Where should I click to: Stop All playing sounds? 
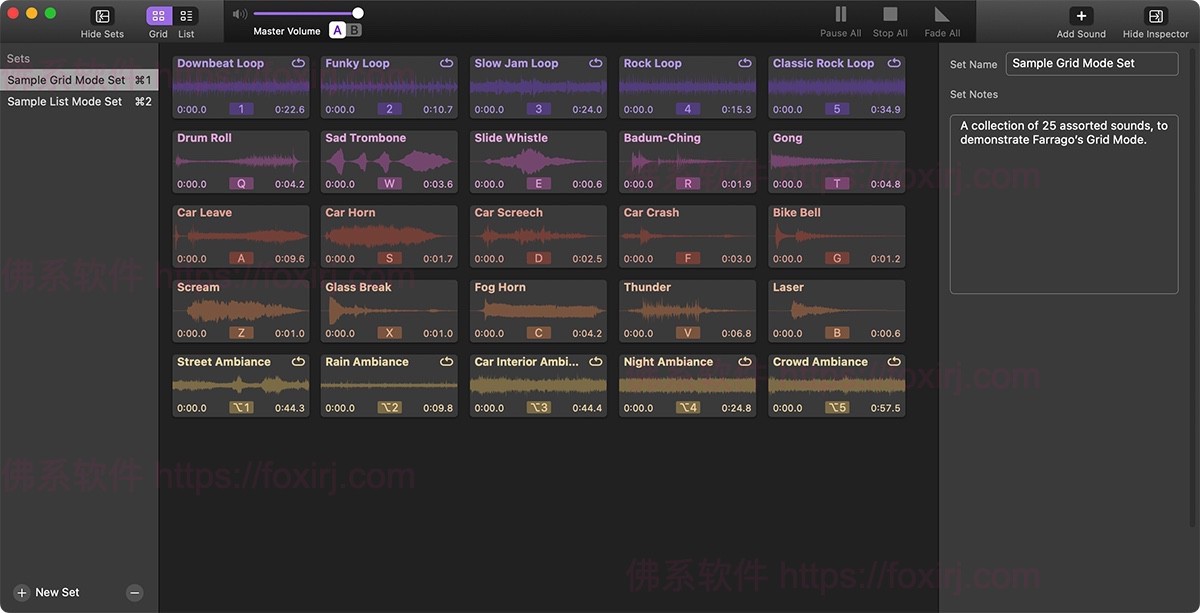click(889, 16)
